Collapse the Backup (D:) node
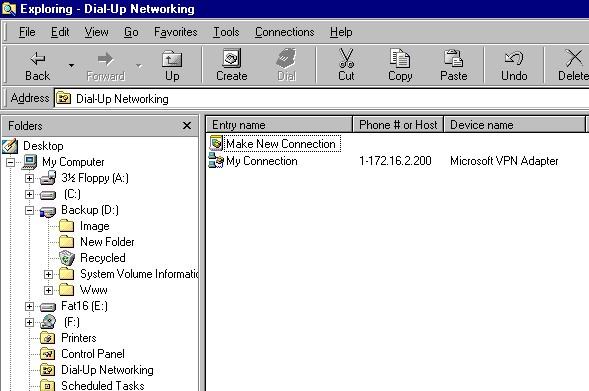The width and height of the screenshot is (589, 391). pyautogui.click(x=30, y=210)
